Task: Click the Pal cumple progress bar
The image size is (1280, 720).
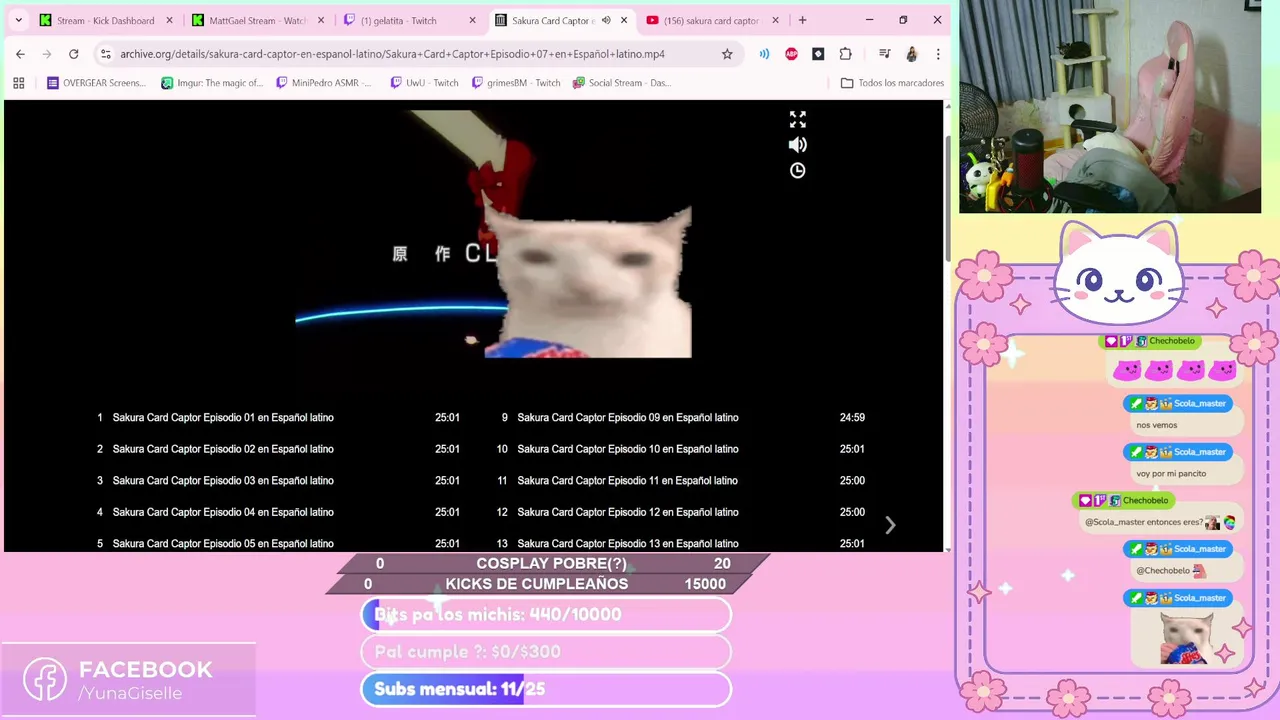Action: (546, 652)
